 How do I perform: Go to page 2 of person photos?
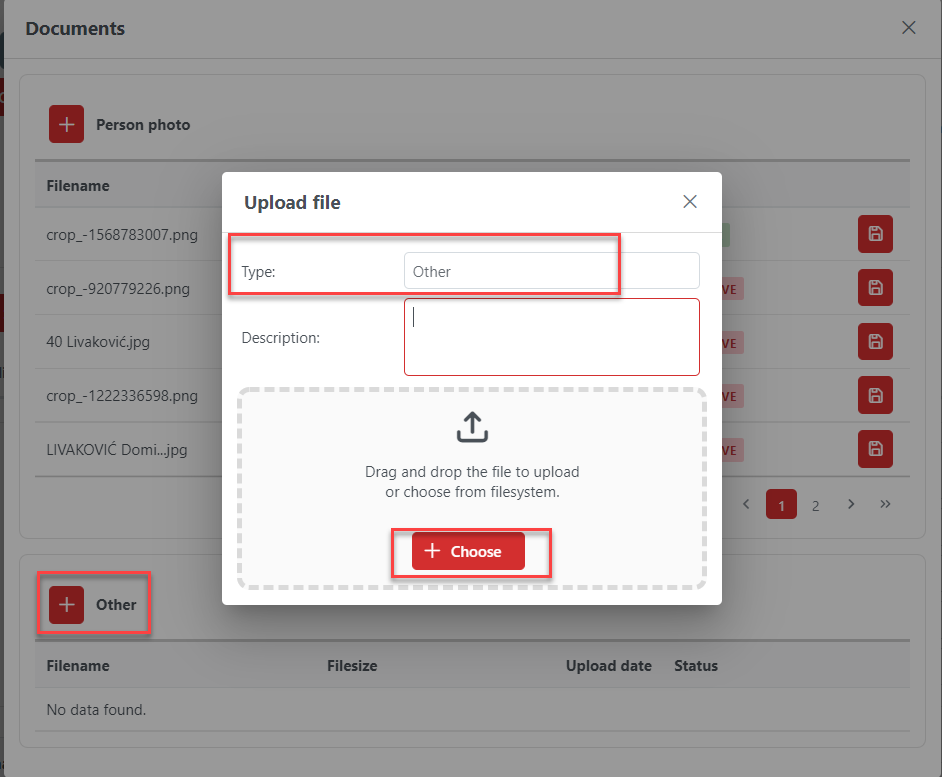[x=815, y=505]
